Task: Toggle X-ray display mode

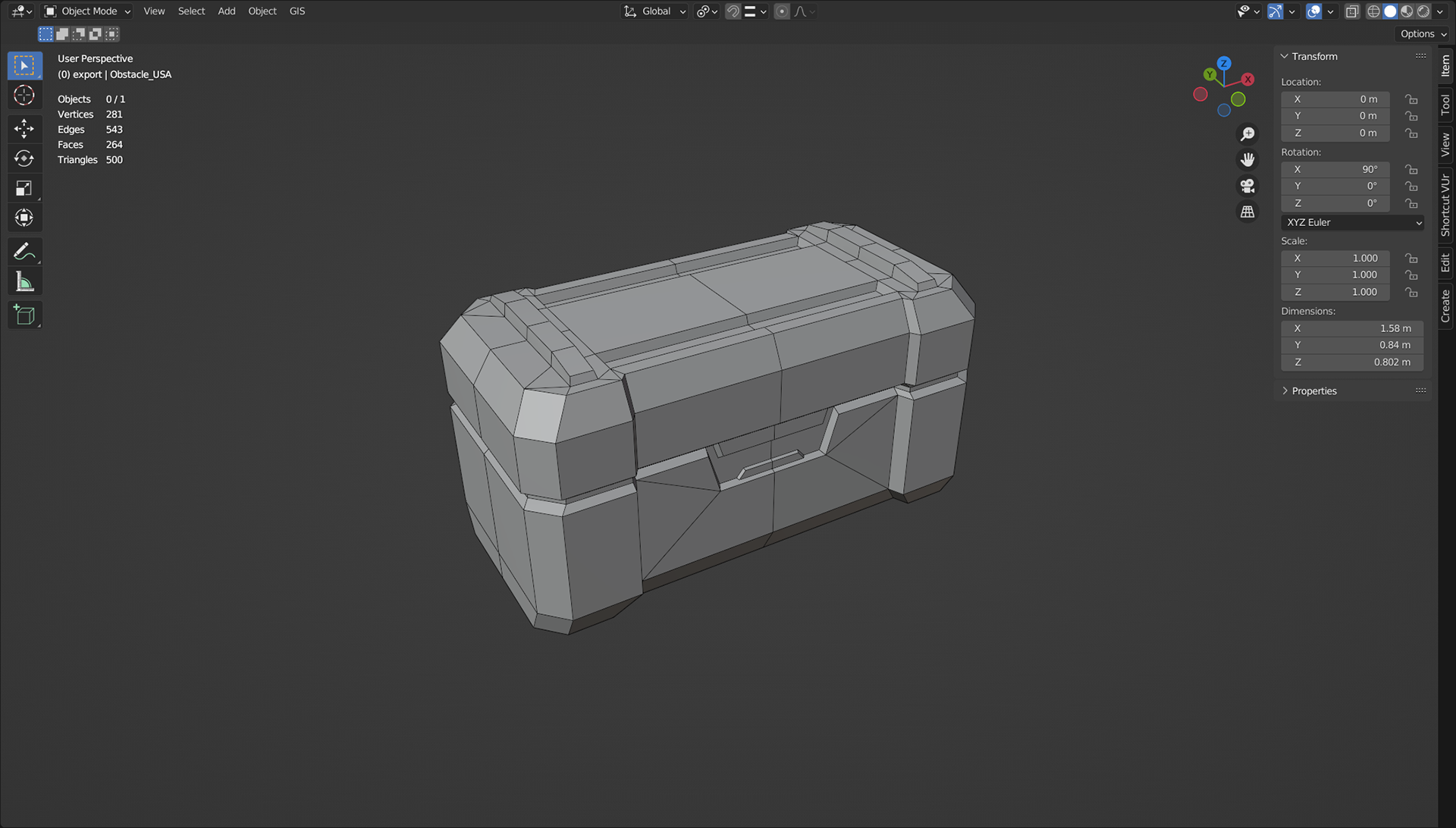Action: [1352, 11]
